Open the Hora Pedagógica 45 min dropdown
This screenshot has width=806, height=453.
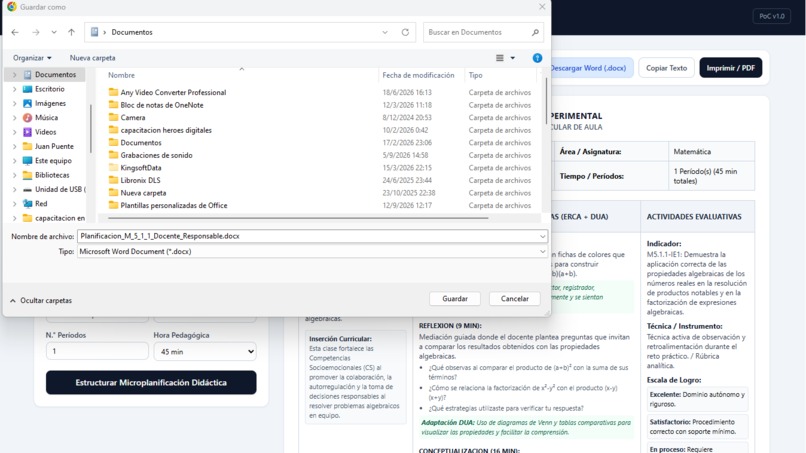tap(205, 352)
